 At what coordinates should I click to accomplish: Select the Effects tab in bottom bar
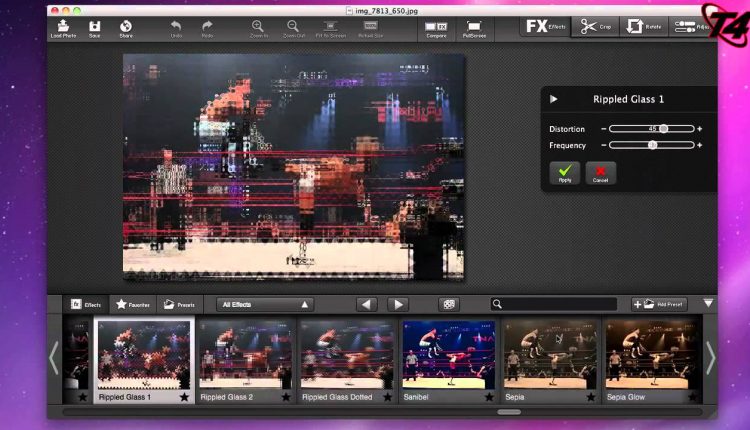pos(86,305)
